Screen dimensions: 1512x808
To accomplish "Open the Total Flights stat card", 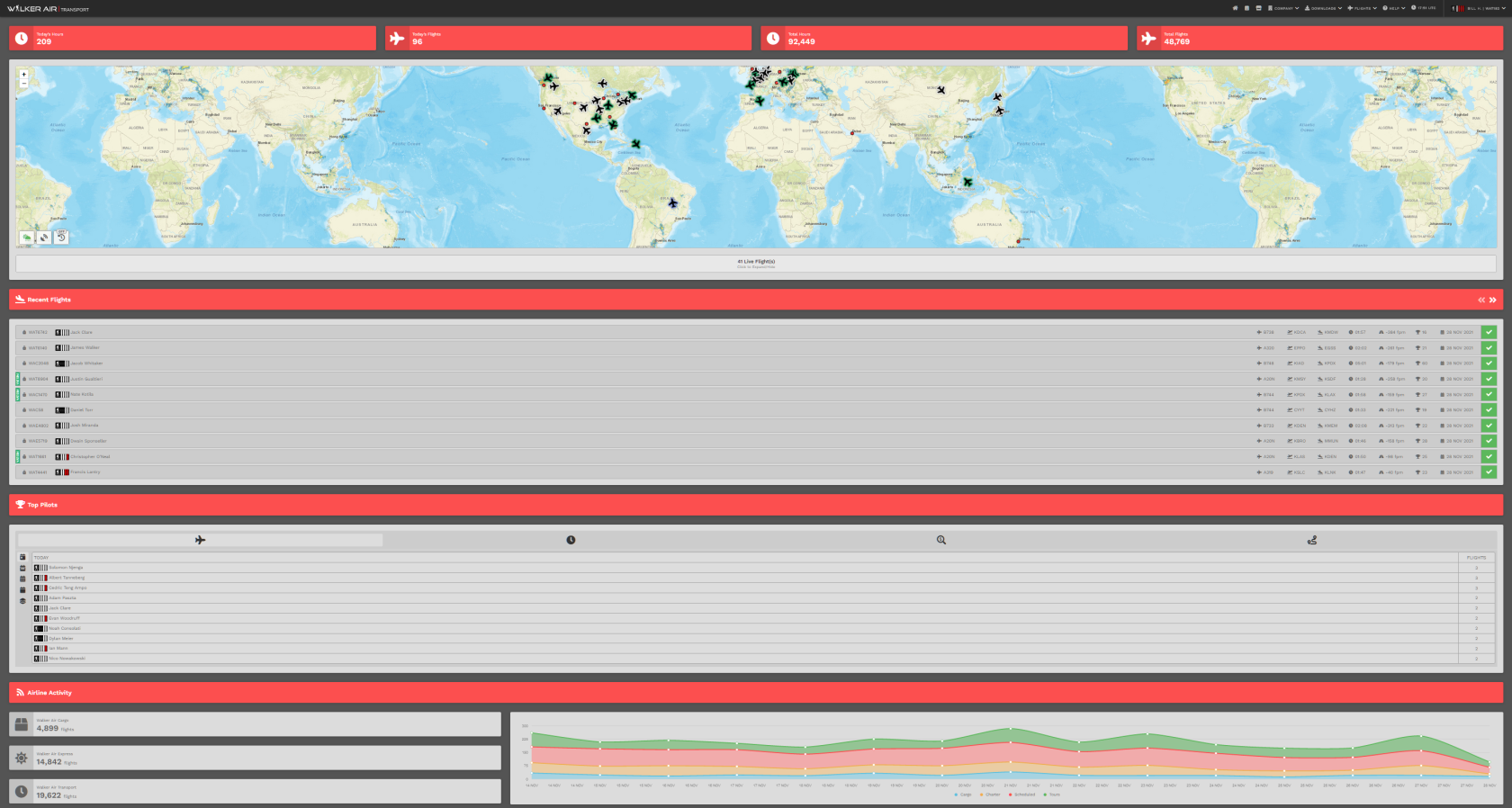I will click(x=1319, y=38).
